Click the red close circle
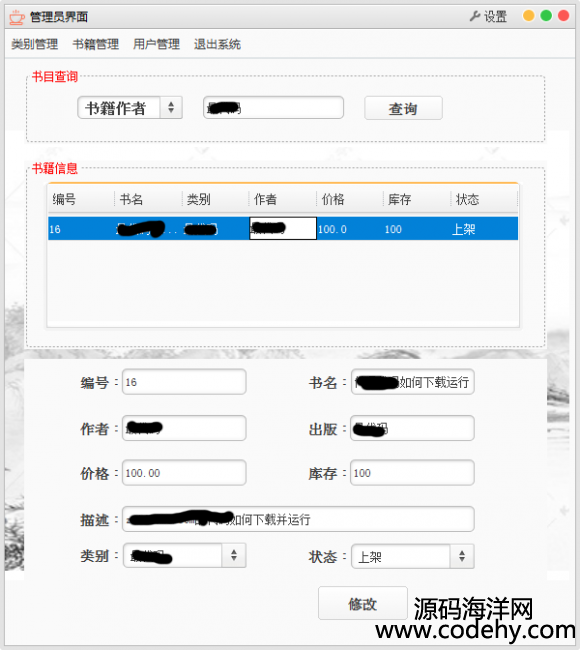This screenshot has height=650, width=580. pos(563,16)
